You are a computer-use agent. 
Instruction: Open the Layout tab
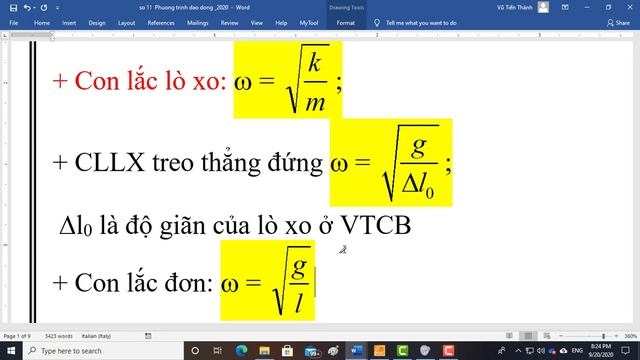(x=127, y=23)
